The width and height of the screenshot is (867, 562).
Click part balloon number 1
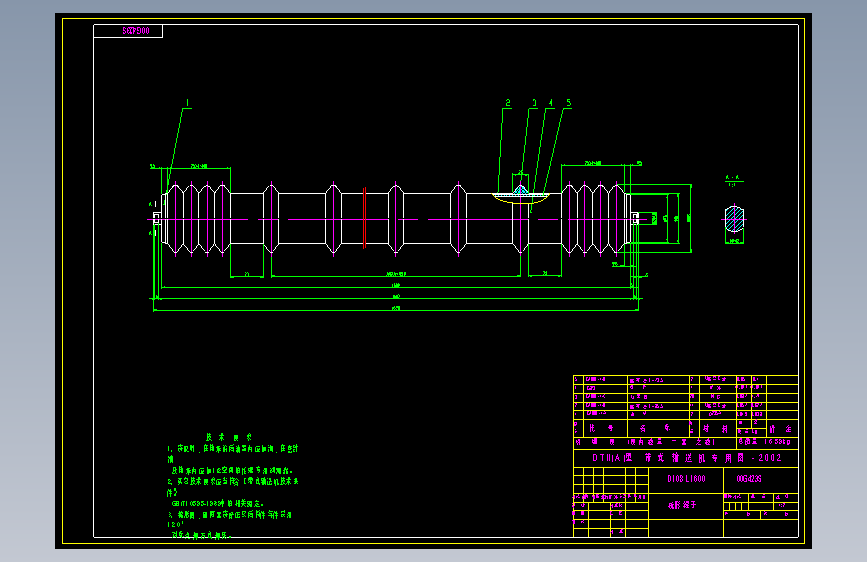coord(187,103)
